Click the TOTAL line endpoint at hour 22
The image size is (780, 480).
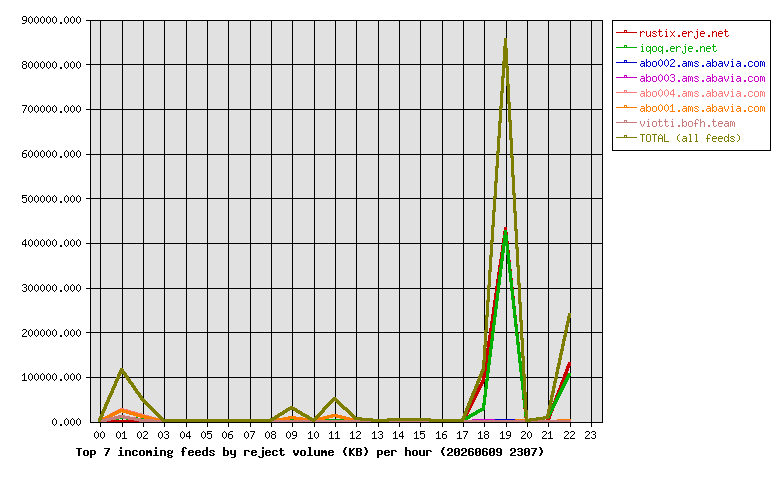coord(569,315)
